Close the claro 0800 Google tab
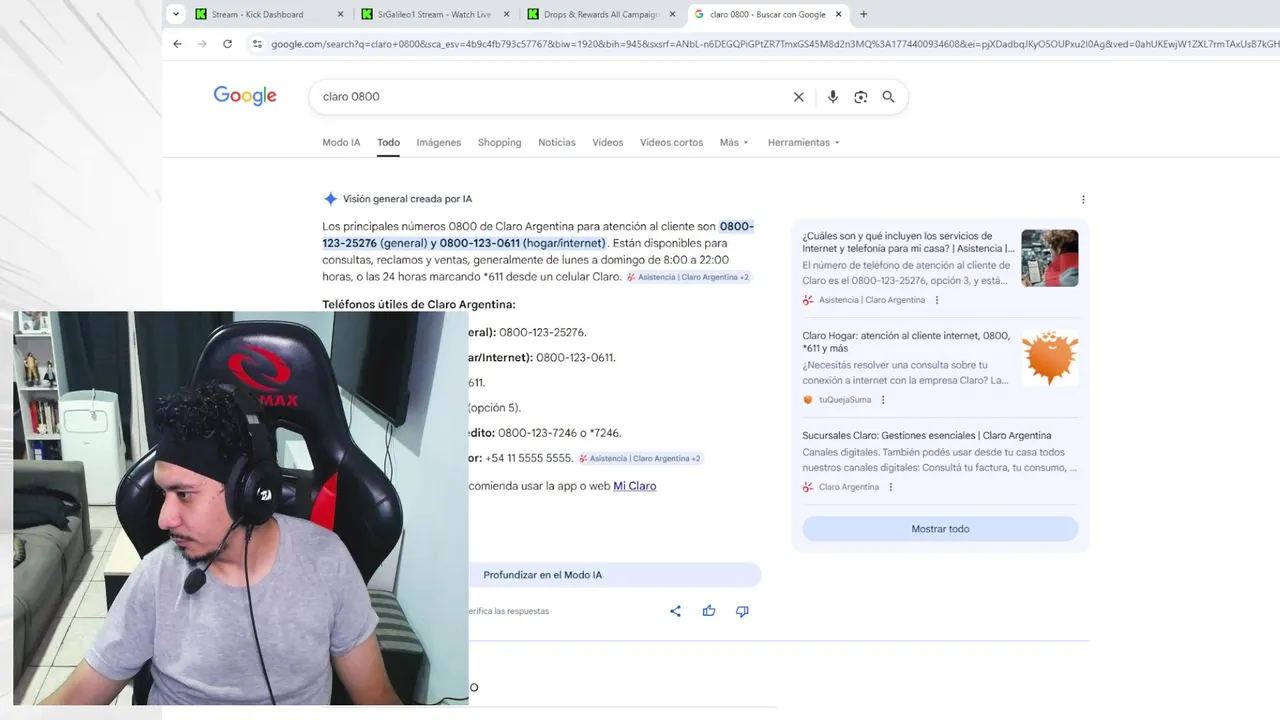Screen dimensions: 1280x720 point(839,14)
